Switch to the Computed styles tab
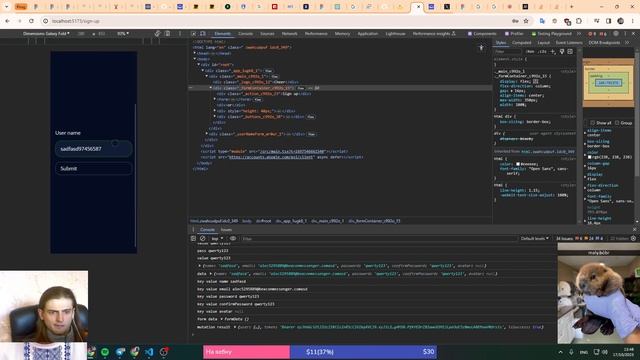The height and width of the screenshot is (360, 640). coord(521,42)
